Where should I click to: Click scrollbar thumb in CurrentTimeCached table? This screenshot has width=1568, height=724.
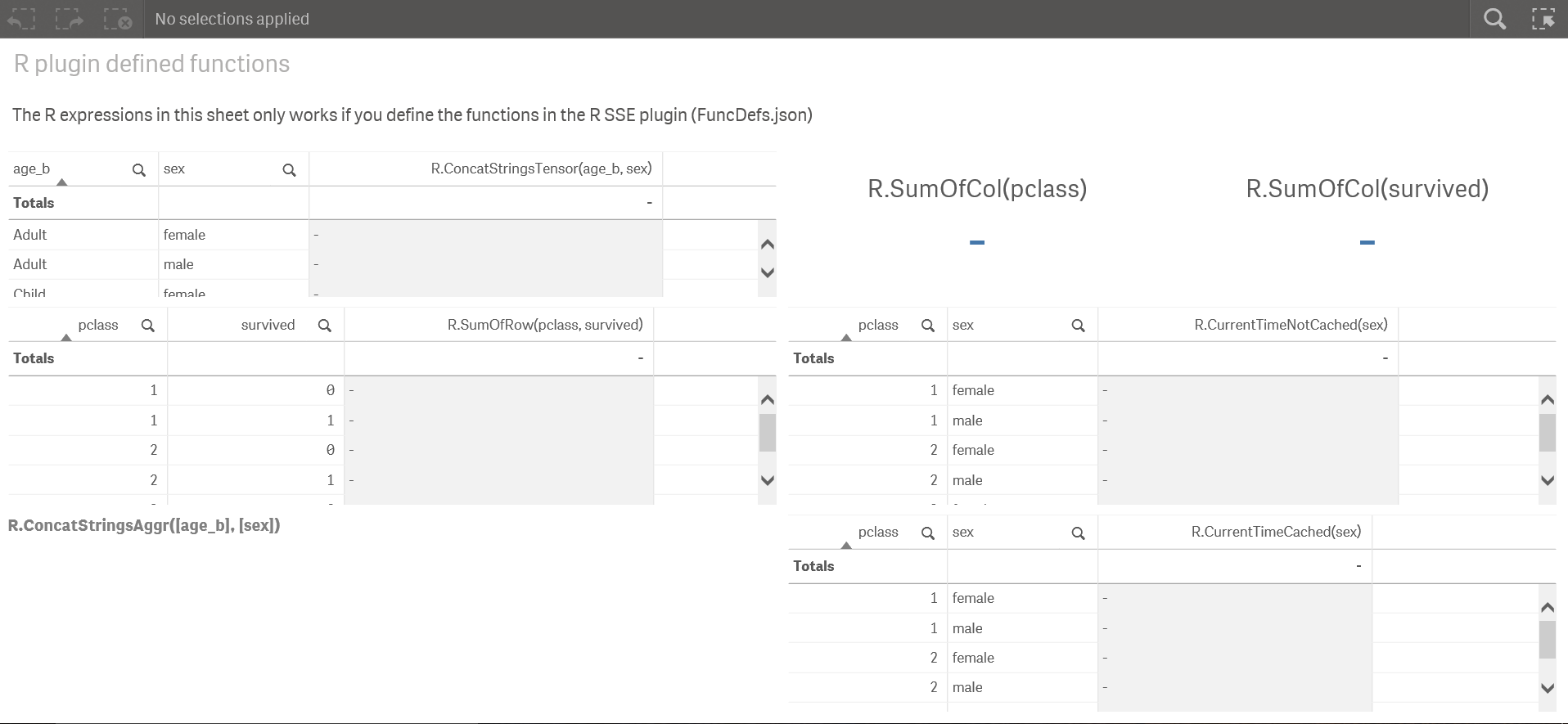coord(1548,640)
